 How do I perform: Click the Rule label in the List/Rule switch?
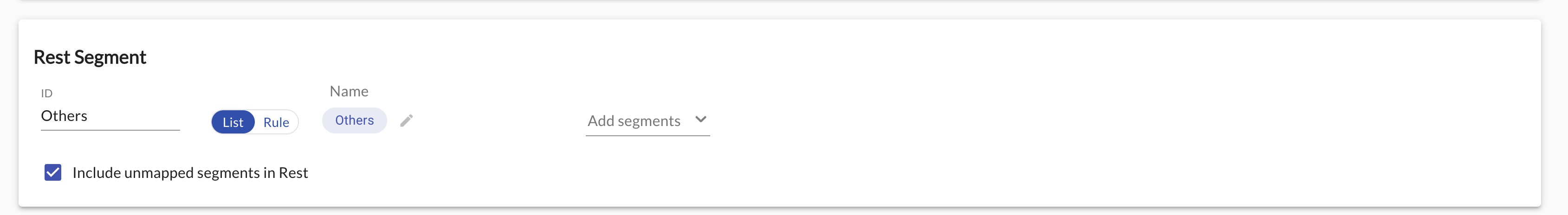276,122
